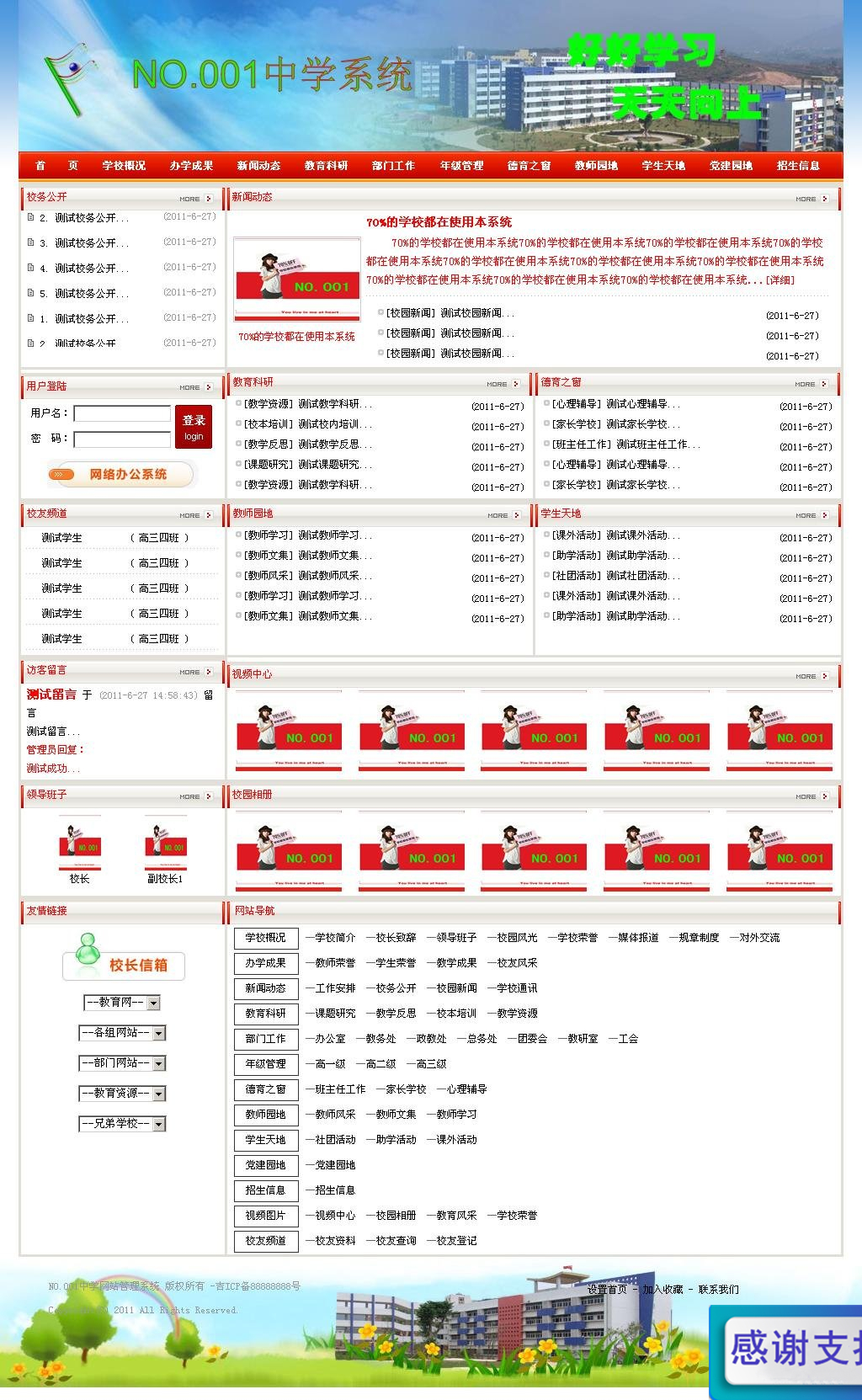Open 德育之窗 in the main navigation bar
The width and height of the screenshot is (862, 1400).
coord(529,166)
